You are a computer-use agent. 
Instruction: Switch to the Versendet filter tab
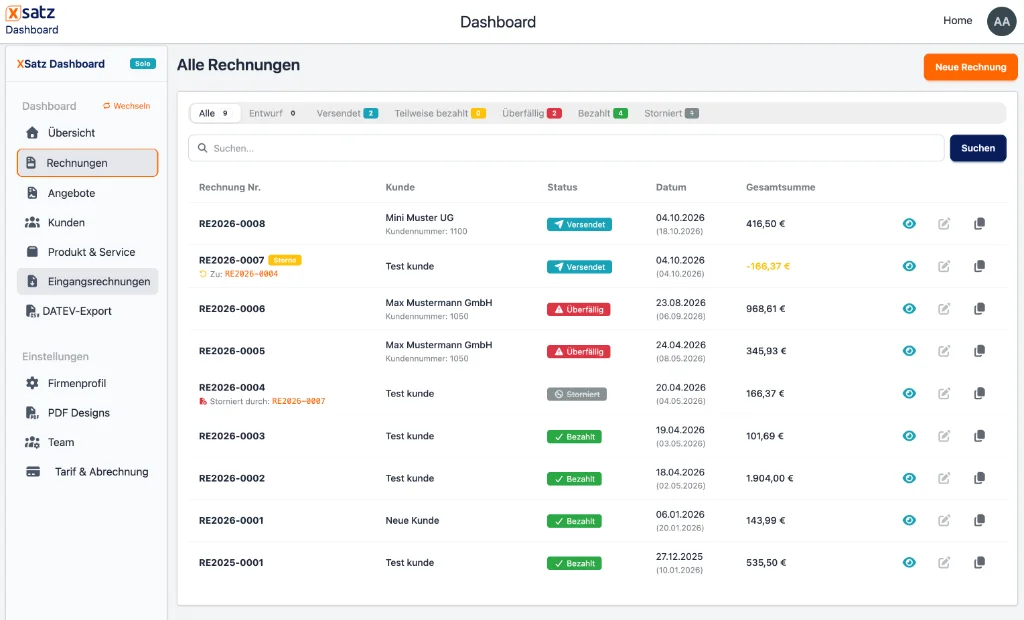347,113
